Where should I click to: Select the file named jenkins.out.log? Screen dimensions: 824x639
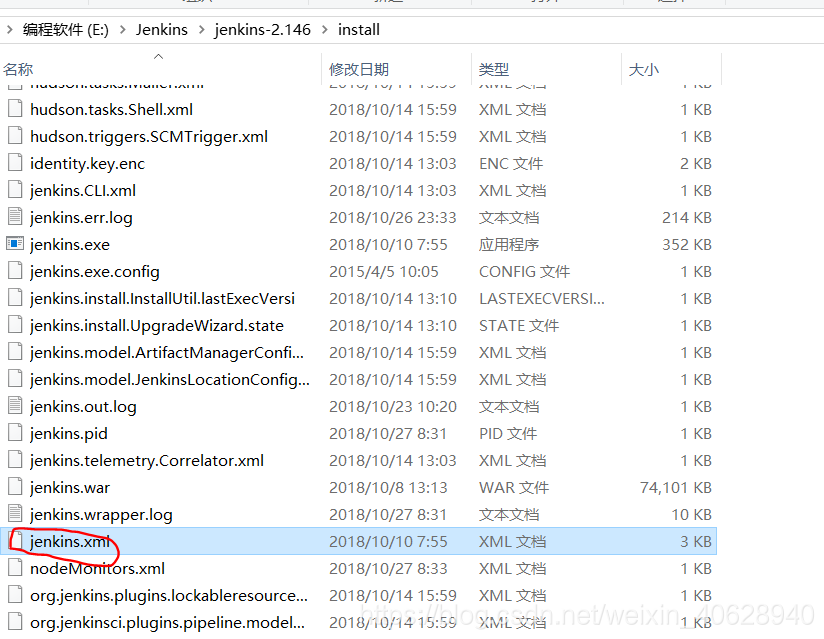pos(84,406)
